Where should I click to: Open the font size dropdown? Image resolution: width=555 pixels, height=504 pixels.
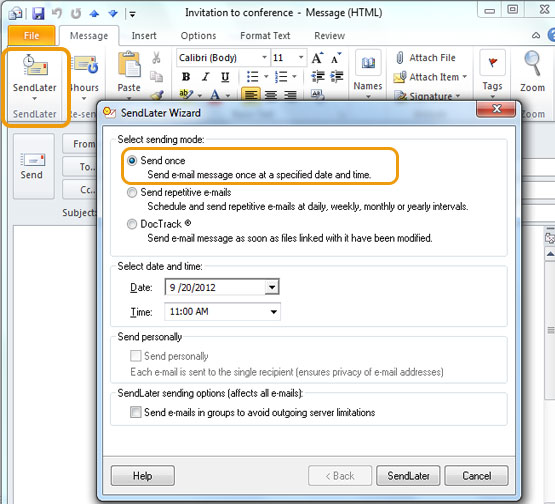[x=301, y=57]
